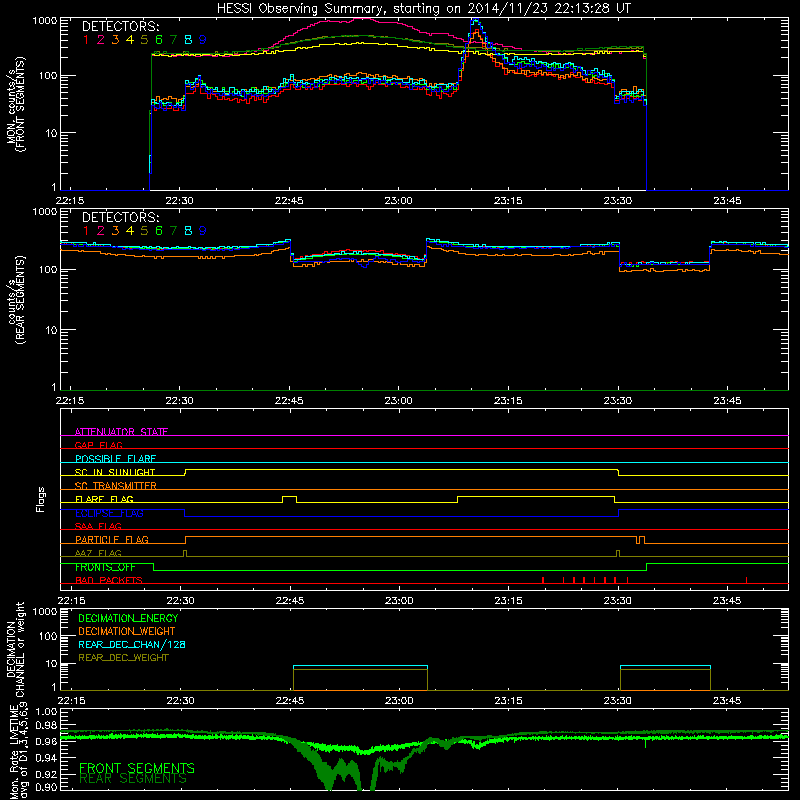Select the GAP_FLAG label
The height and width of the screenshot is (800, 800).
coord(98,445)
